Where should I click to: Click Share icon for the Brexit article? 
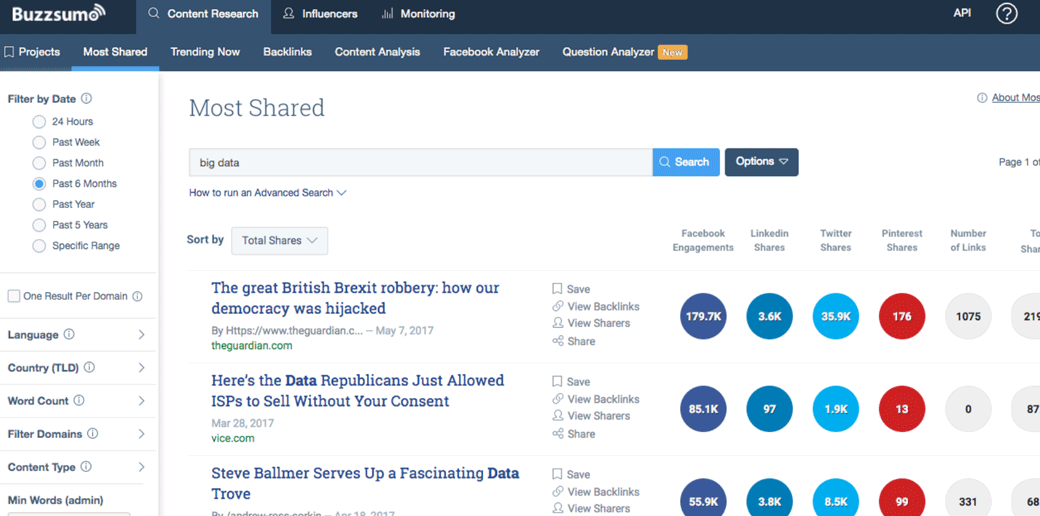coord(558,341)
